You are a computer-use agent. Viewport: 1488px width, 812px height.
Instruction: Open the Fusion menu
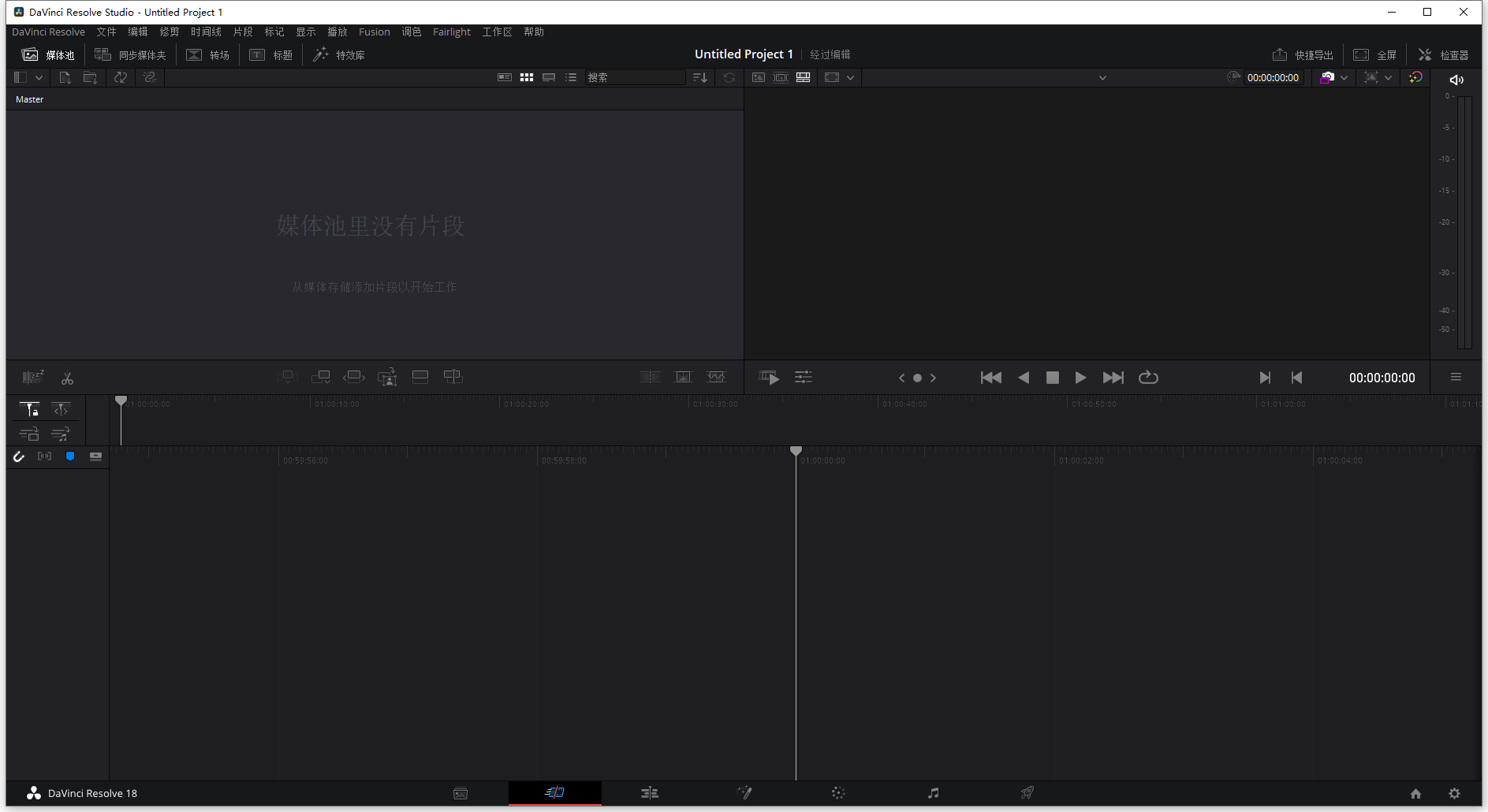coord(375,32)
